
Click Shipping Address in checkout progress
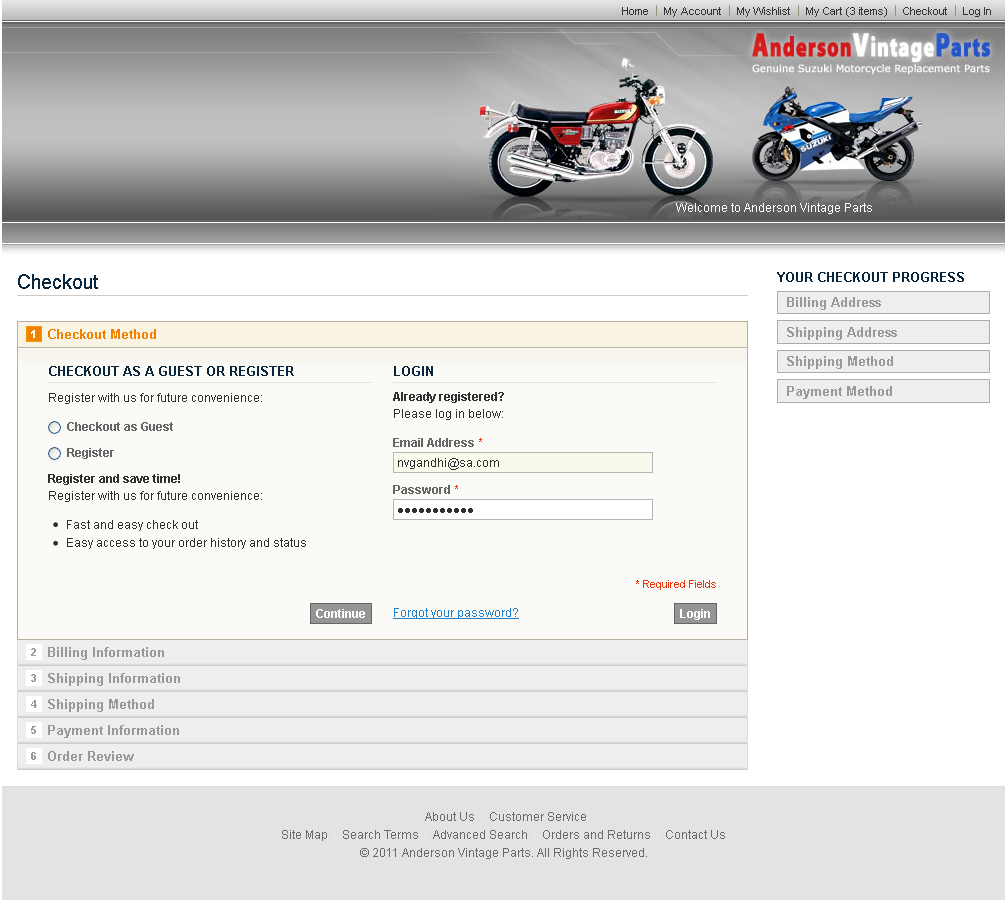tap(883, 332)
